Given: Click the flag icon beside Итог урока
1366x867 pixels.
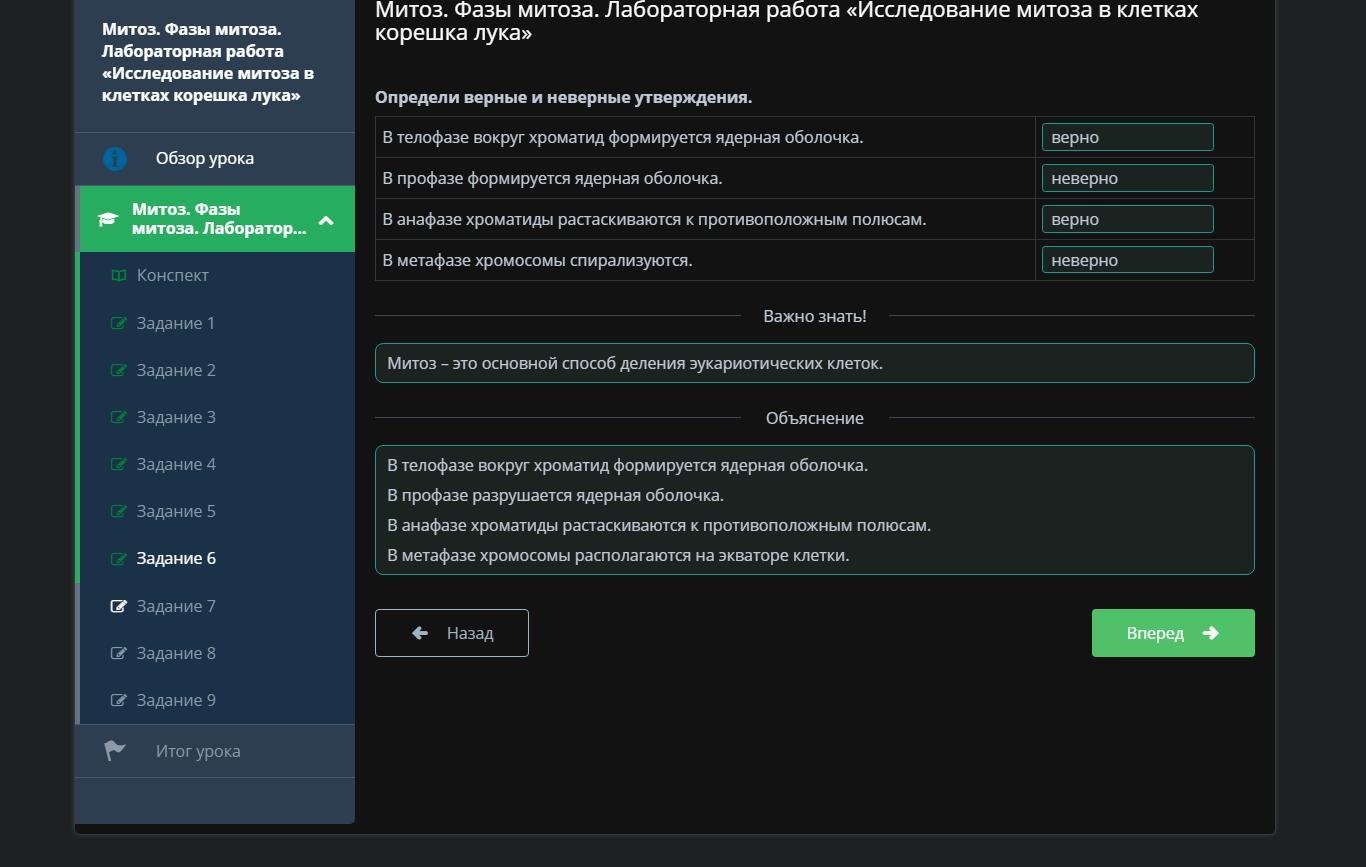Looking at the screenshot, I should coord(115,751).
